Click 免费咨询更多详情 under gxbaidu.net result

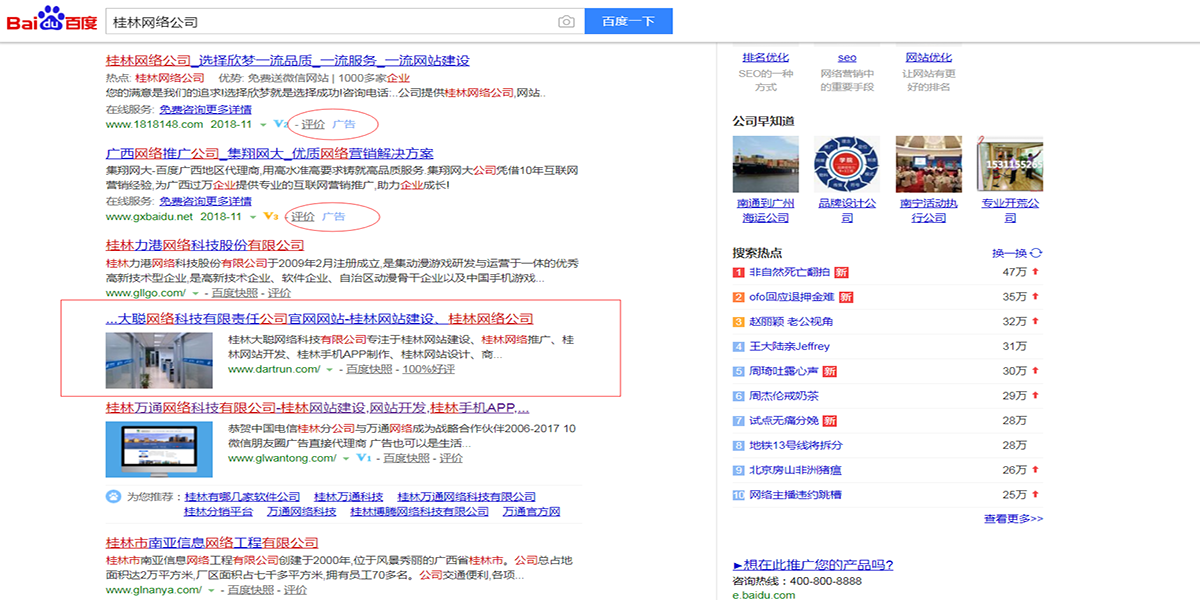(205, 200)
